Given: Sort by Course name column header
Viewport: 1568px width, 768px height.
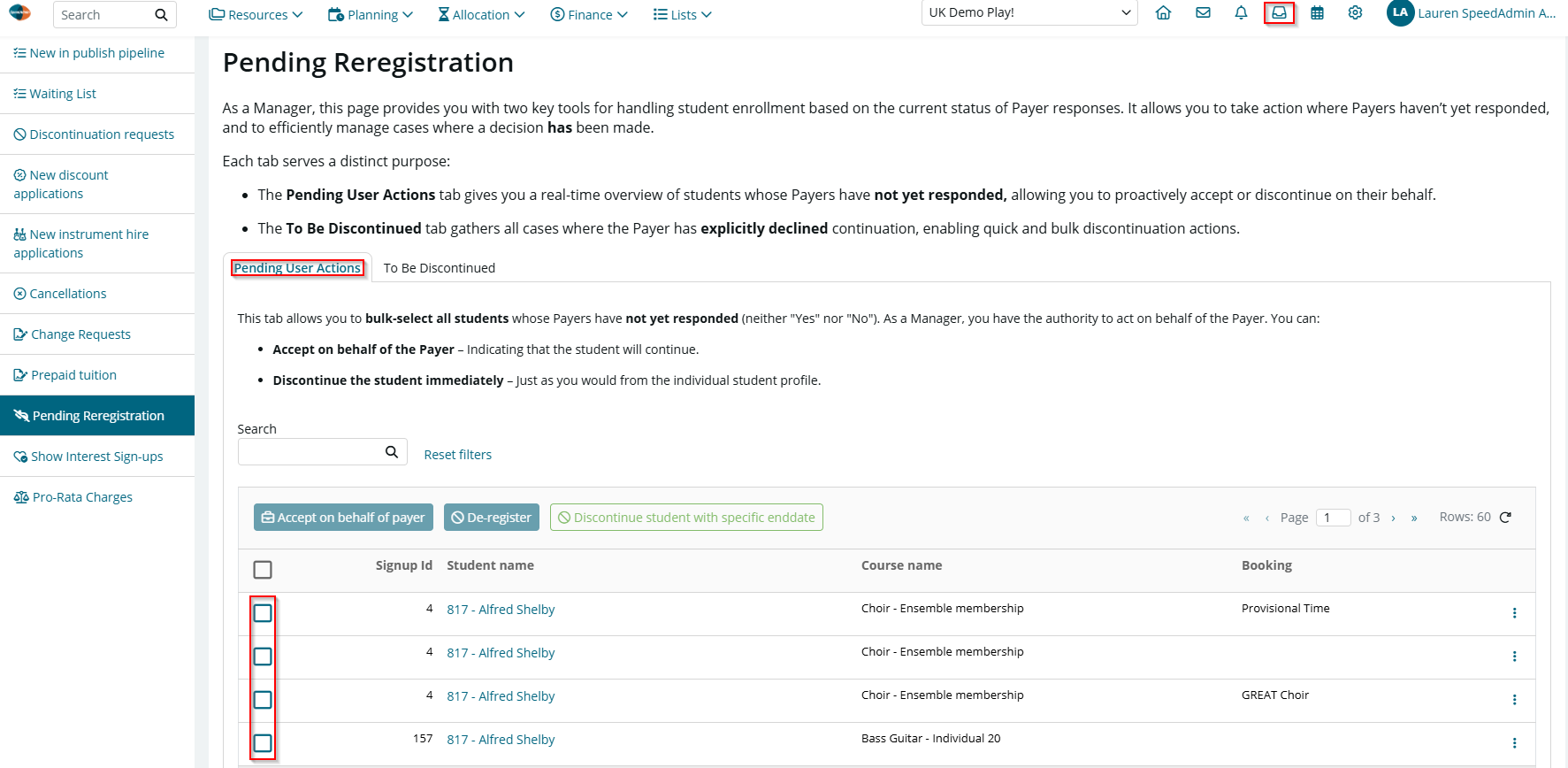Looking at the screenshot, I should [901, 565].
